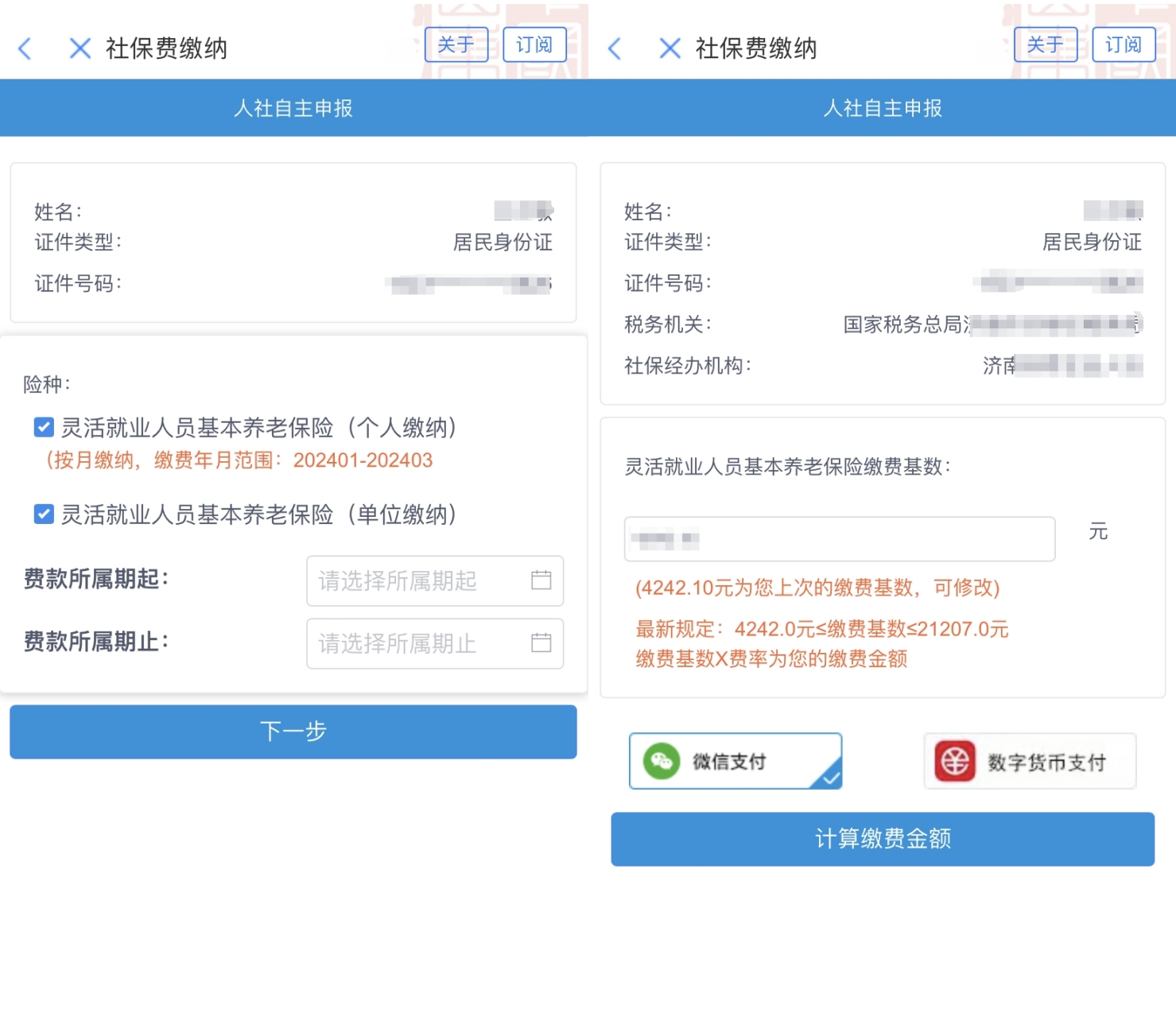
Task: Close the right 社保费缴纳 page with X
Action: tap(670, 49)
